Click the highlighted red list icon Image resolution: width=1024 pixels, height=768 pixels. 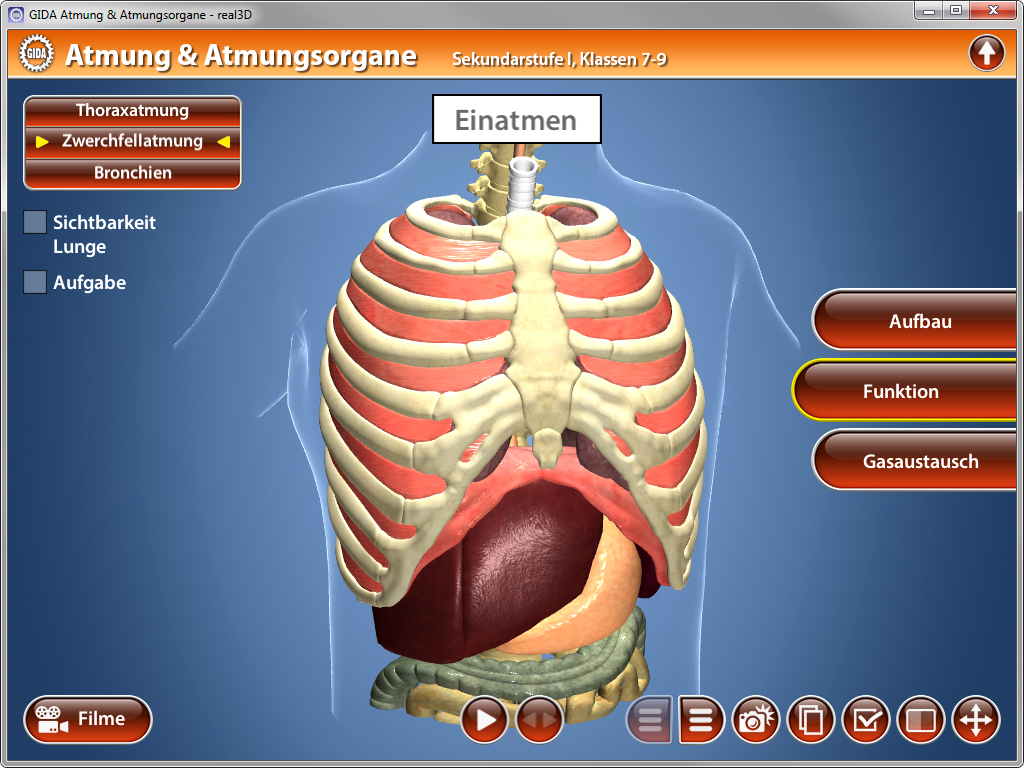click(701, 719)
